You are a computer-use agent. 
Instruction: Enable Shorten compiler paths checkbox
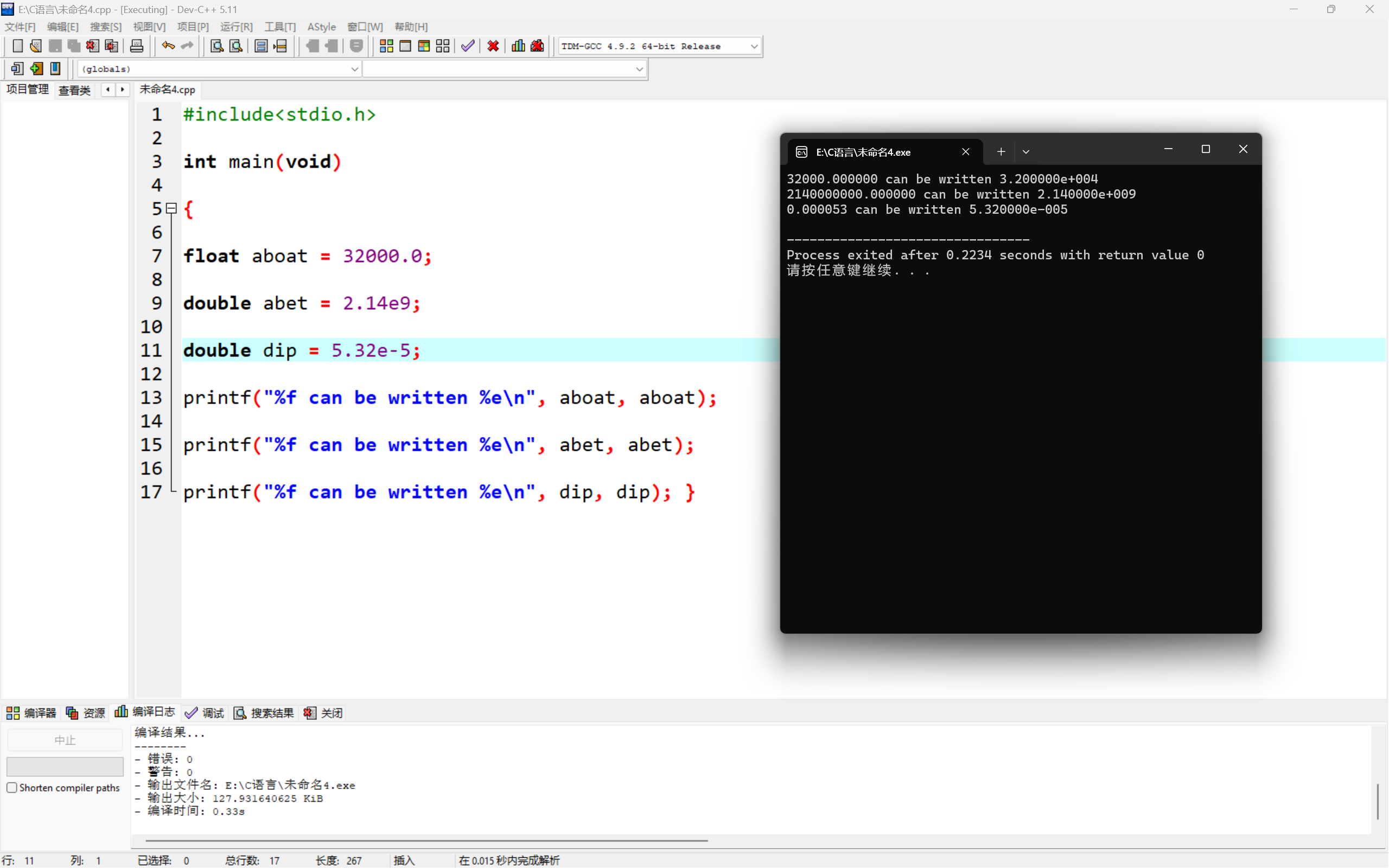coord(12,788)
